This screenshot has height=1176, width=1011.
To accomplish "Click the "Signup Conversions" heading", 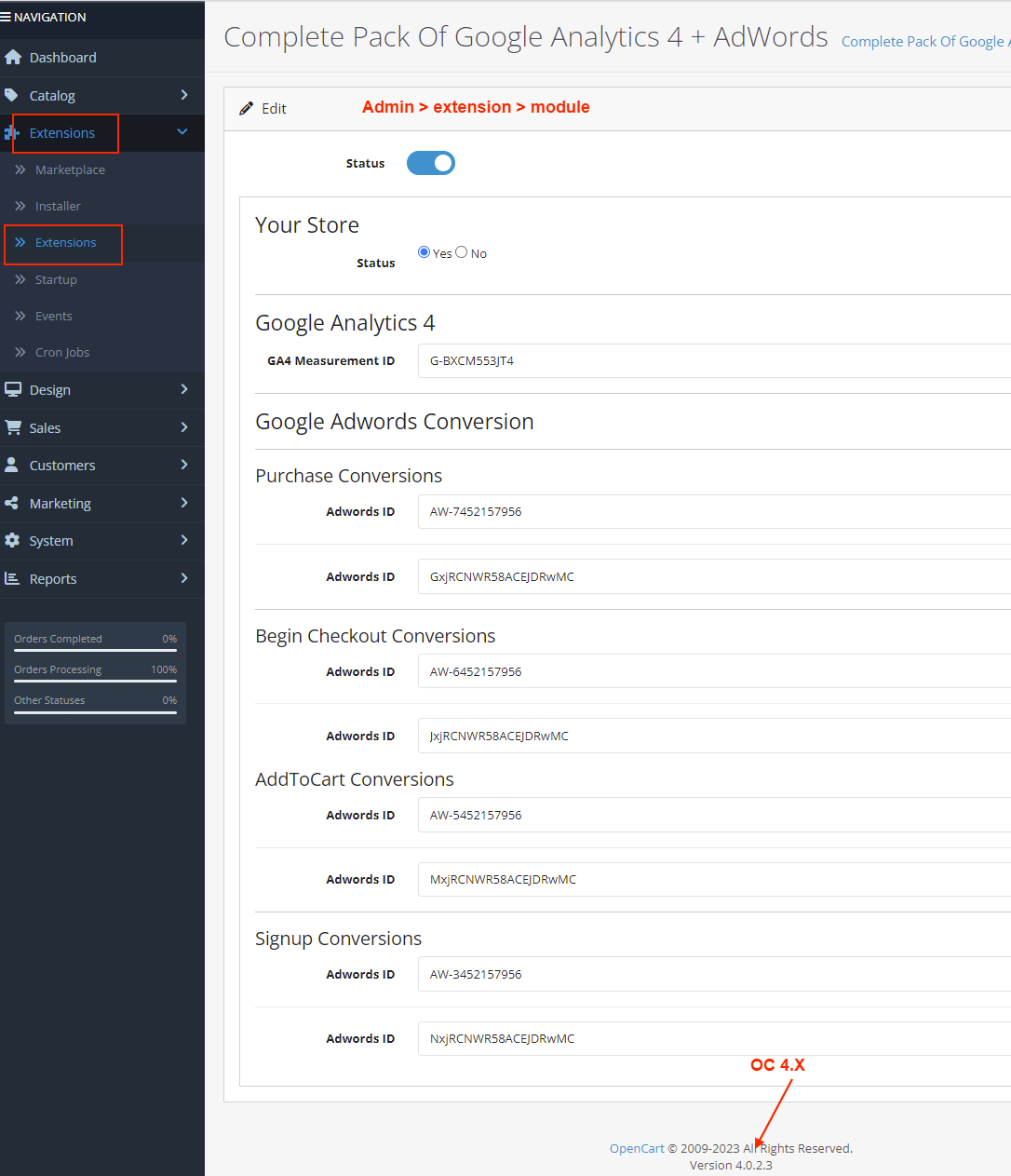I will pyautogui.click(x=339, y=939).
